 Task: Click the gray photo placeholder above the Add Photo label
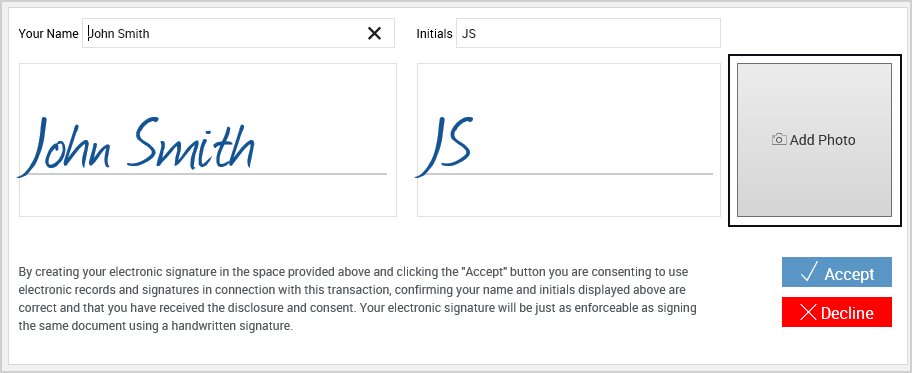pos(814,96)
